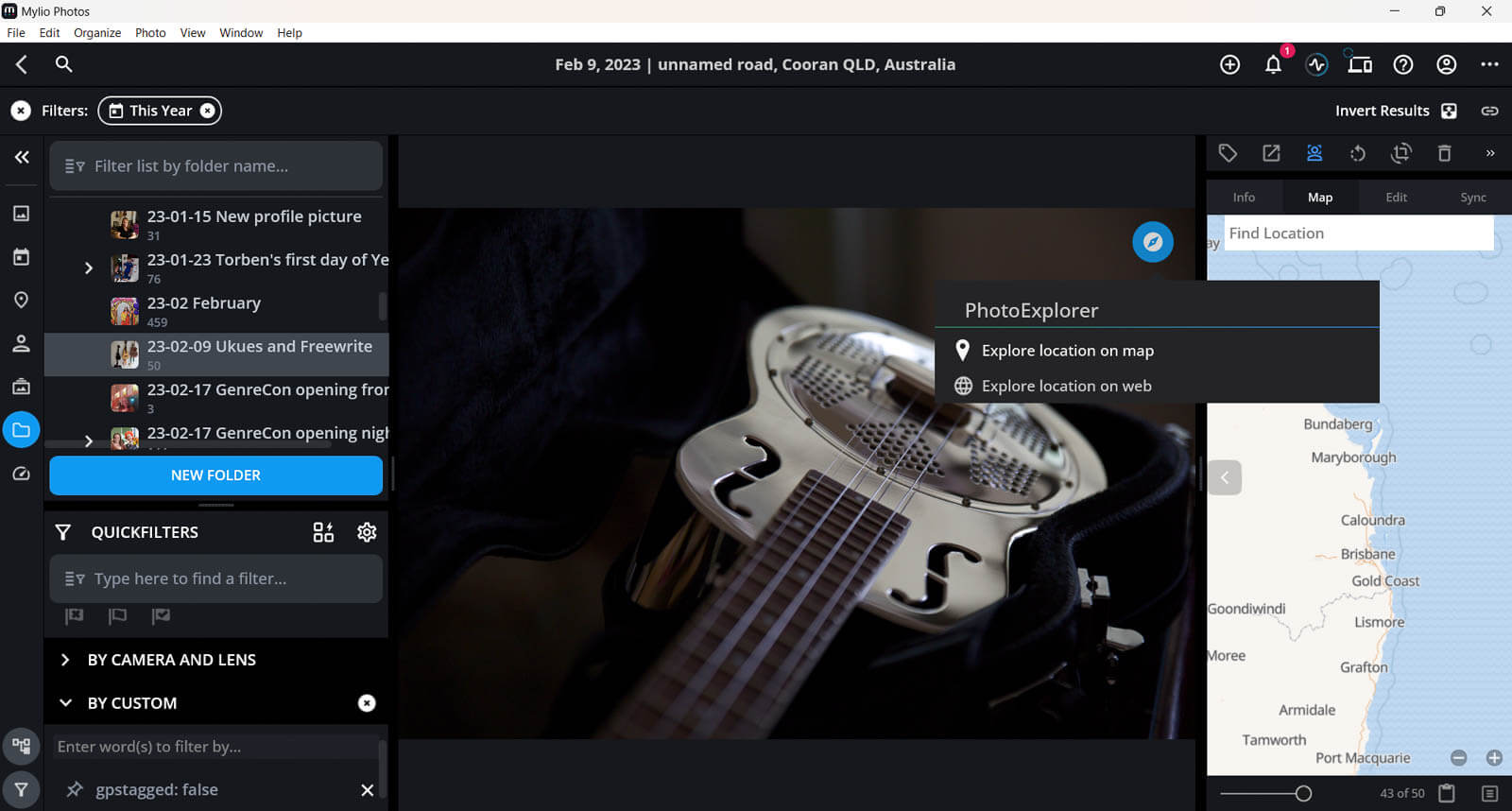Open the tag keywords icon

click(x=1228, y=153)
